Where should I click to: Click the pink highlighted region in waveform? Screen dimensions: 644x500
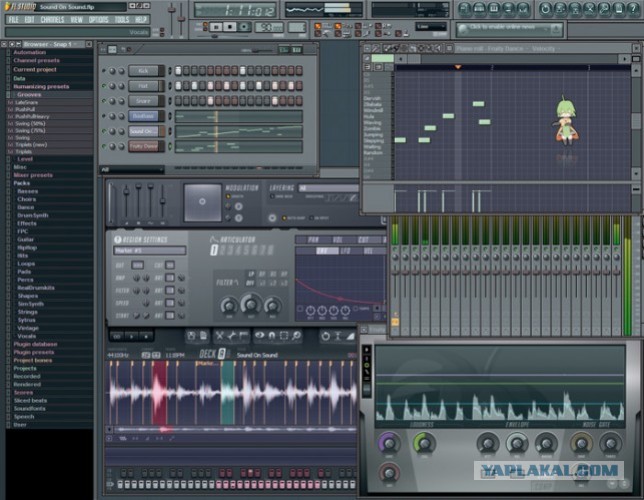tap(159, 394)
